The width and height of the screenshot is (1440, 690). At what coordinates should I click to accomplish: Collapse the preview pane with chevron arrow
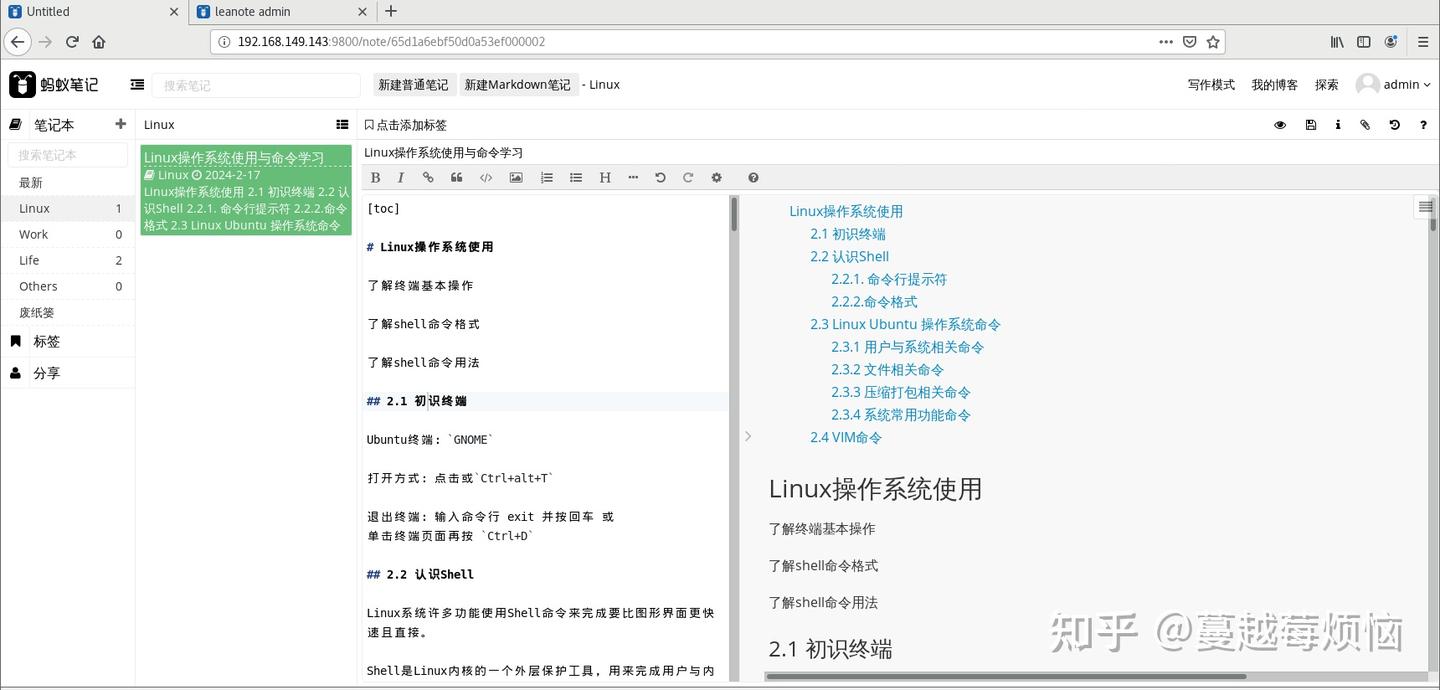coord(748,436)
